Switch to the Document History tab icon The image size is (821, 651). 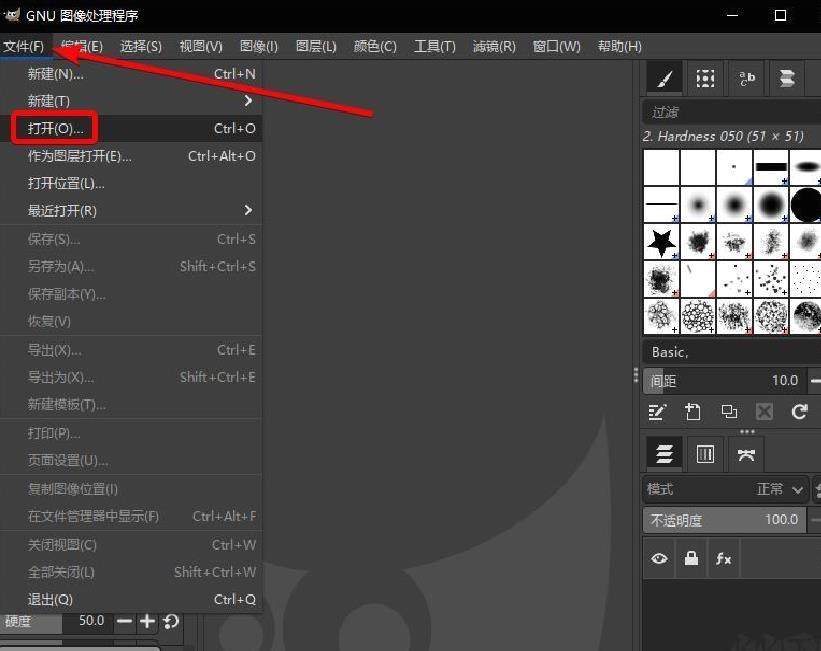pos(787,79)
